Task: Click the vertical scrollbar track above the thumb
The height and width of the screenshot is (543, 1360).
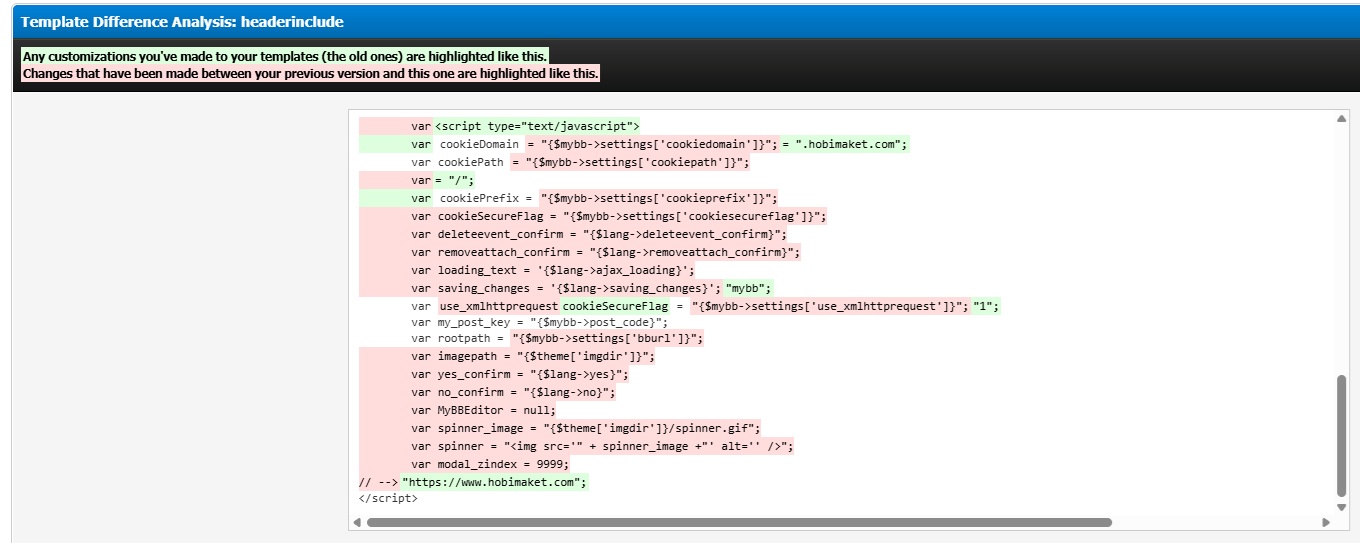Action: (x=1341, y=250)
